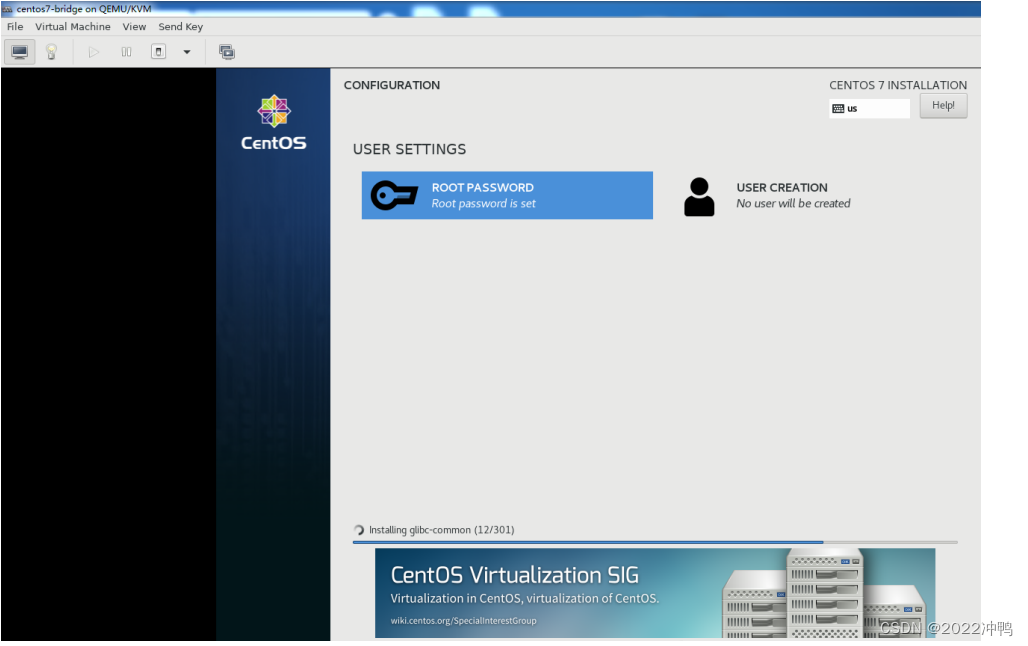Image resolution: width=1028 pixels, height=646 pixels.
Task: Click the CENTOS 7 INSTALLATION title
Action: tap(898, 85)
